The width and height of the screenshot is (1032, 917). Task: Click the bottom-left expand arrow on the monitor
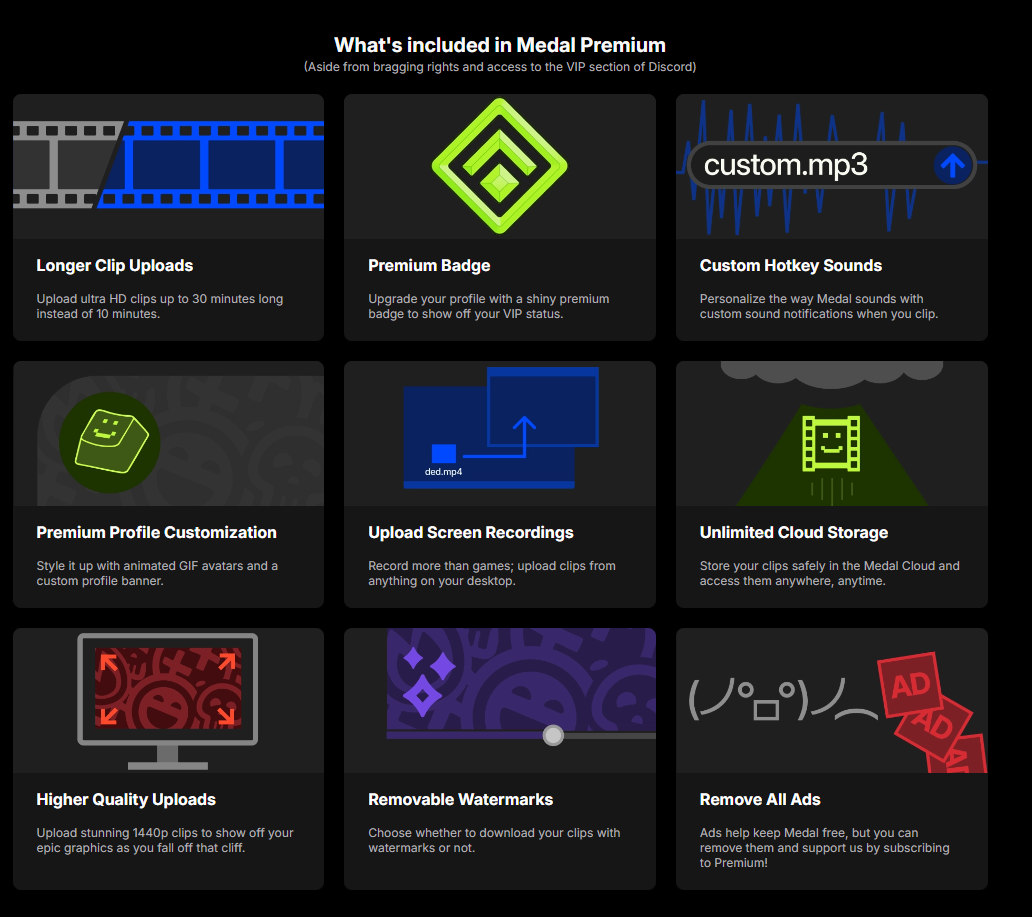tap(109, 716)
